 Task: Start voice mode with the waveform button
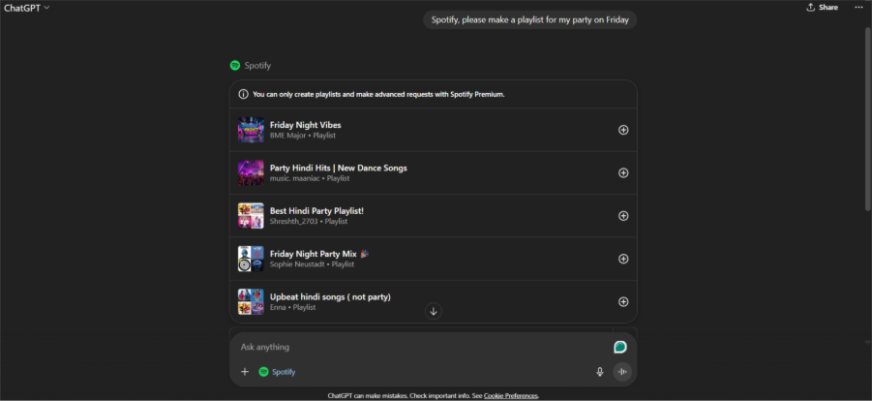click(x=622, y=372)
